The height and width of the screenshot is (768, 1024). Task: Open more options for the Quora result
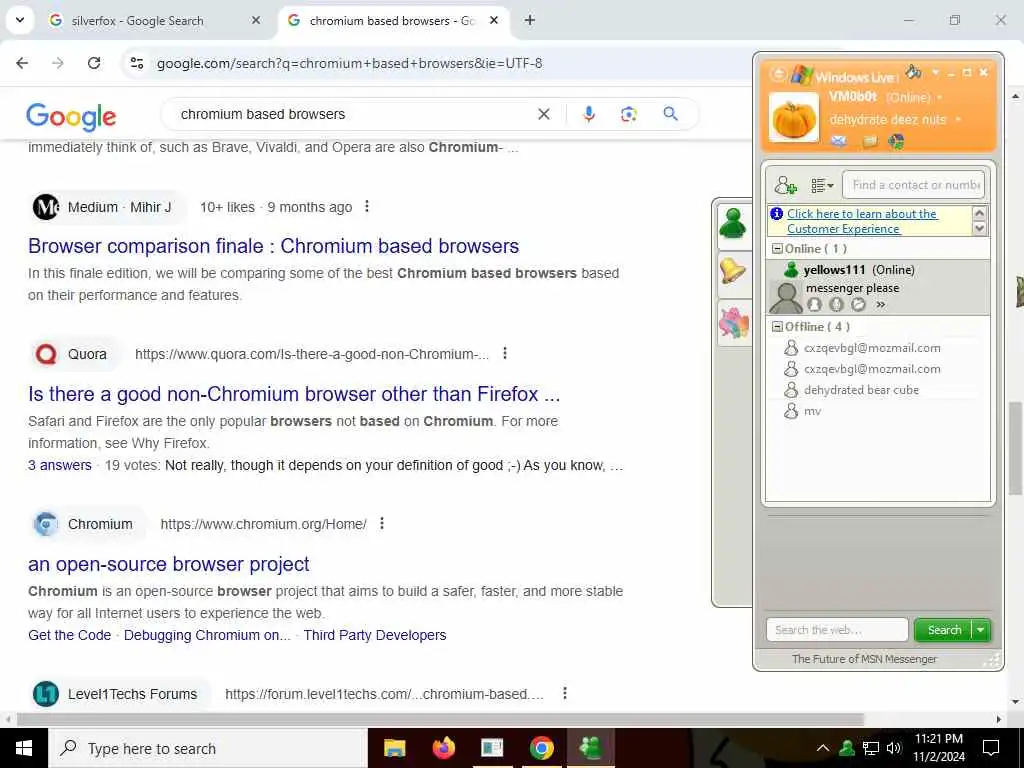[505, 353]
